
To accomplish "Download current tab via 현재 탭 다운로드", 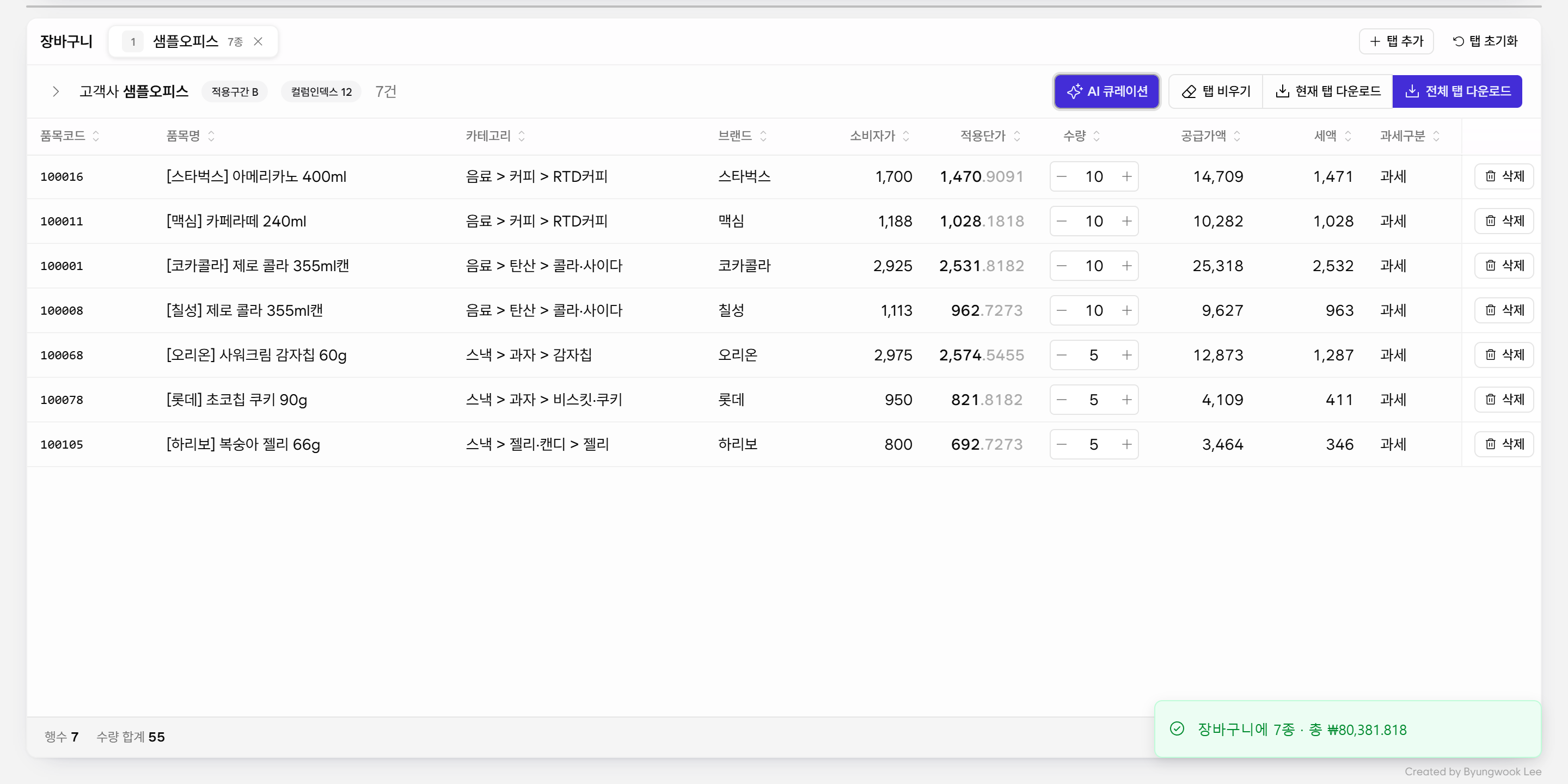I will pos(1327,91).
